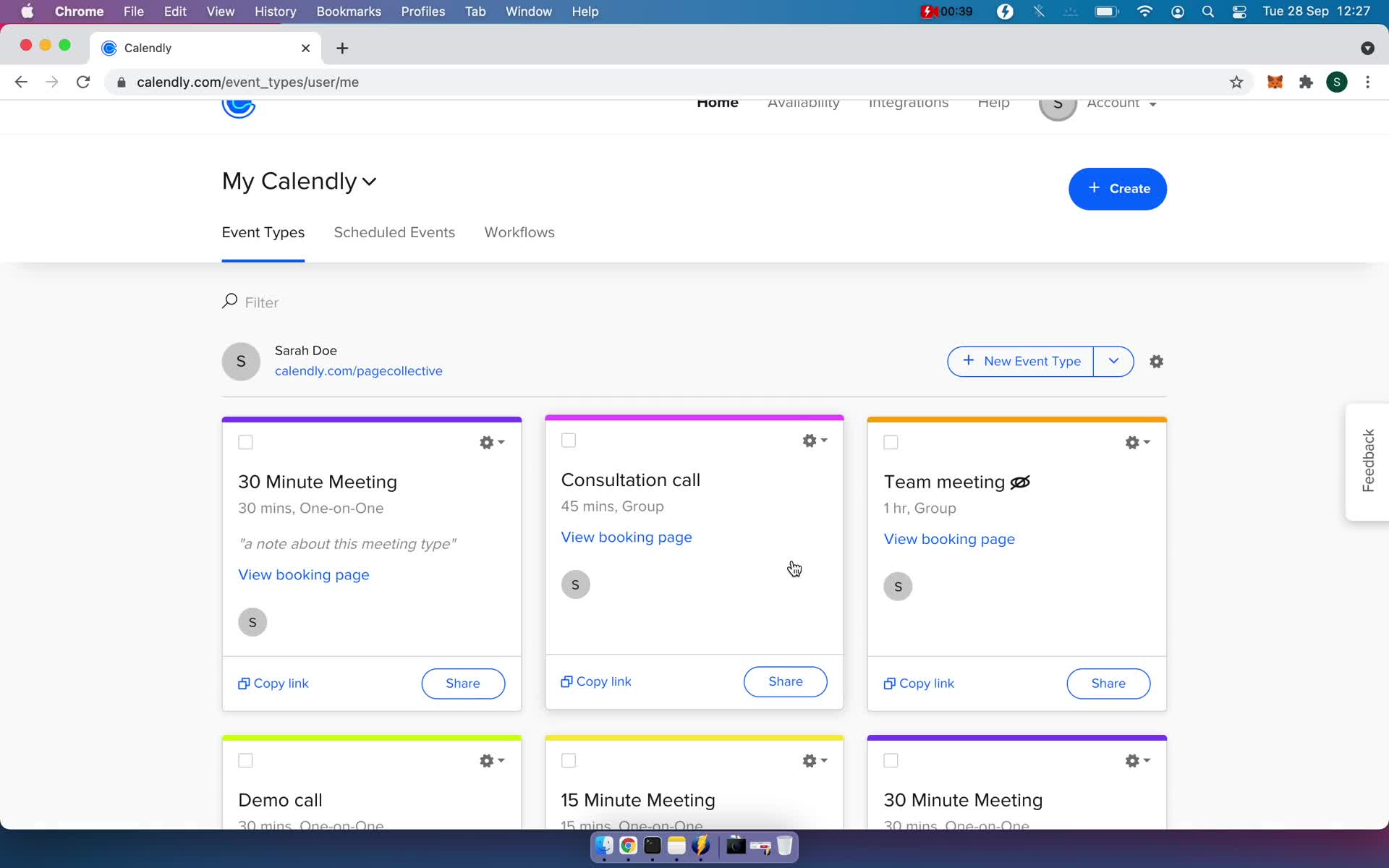
Task: Click the Consultation call title
Action: pos(630,480)
